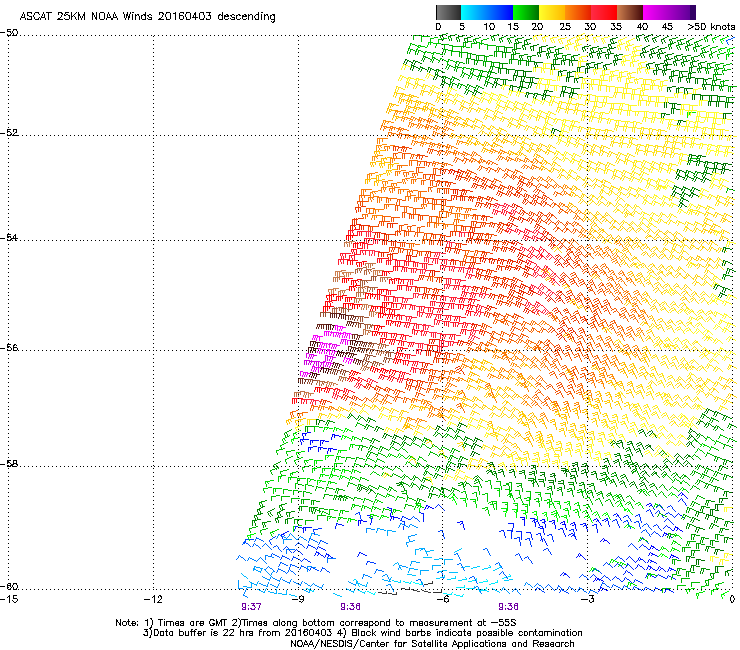Click the legend label '45'
740x650 pixels.
(667, 27)
